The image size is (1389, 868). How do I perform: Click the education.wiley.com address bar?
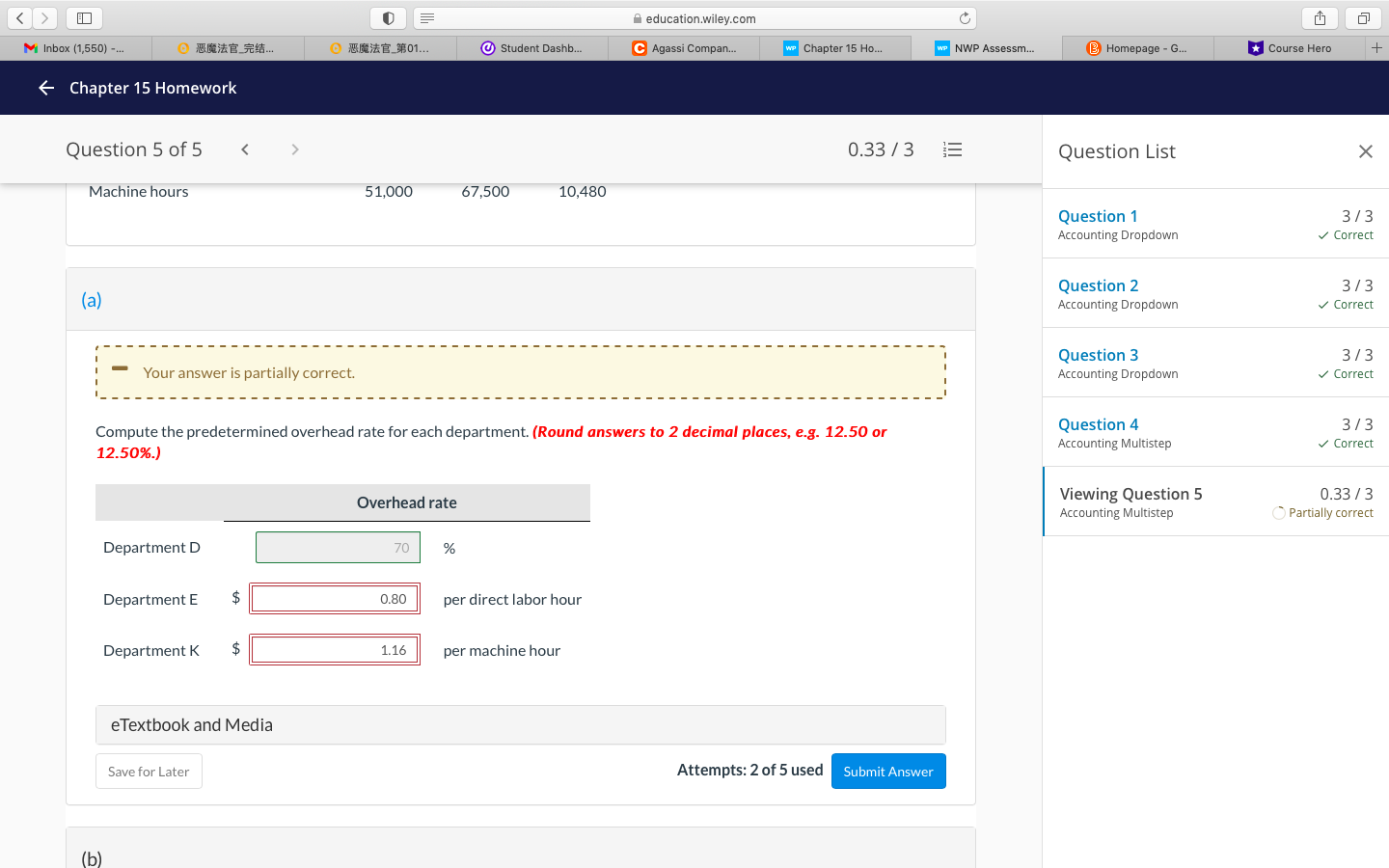(694, 18)
